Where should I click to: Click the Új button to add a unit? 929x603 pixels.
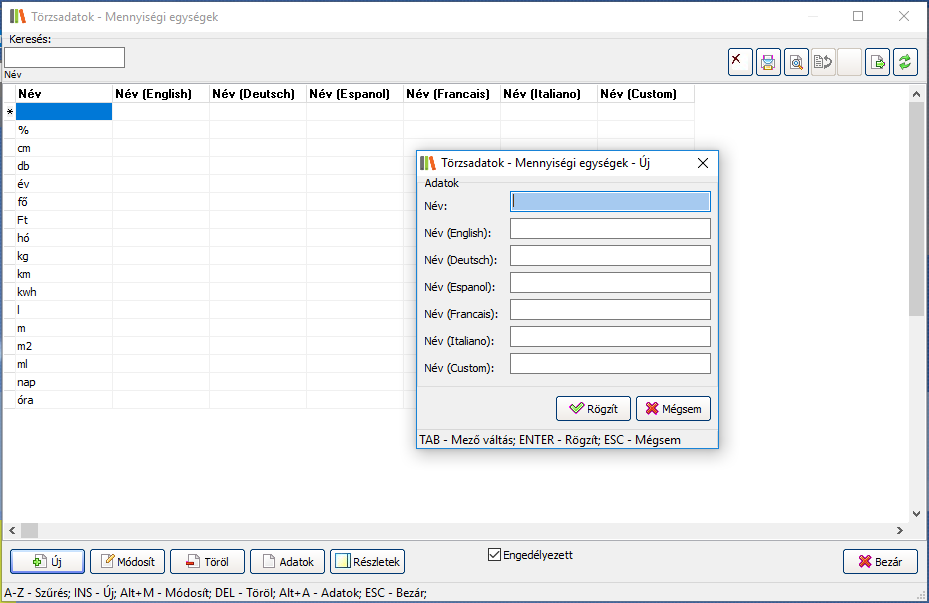(47, 562)
